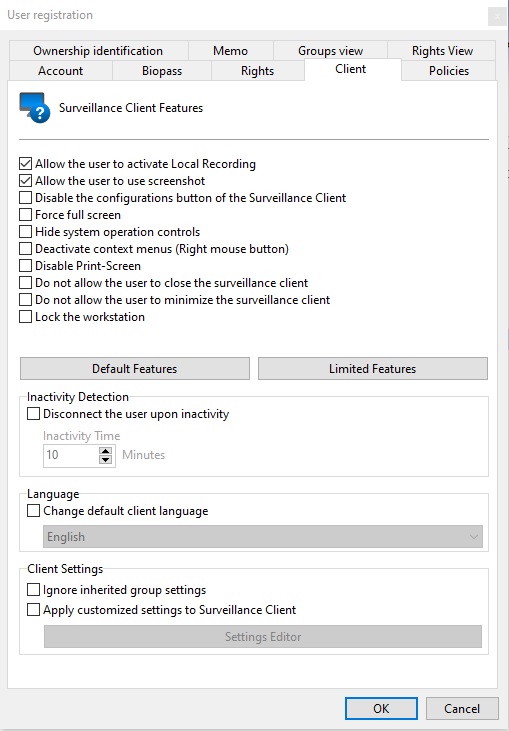Check Ignore inherited group settings
This screenshot has height=731, width=509.
33,590
